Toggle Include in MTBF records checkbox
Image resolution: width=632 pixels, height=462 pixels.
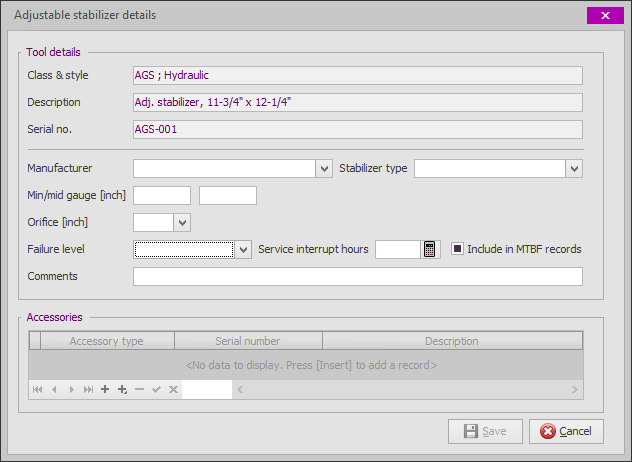point(457,249)
